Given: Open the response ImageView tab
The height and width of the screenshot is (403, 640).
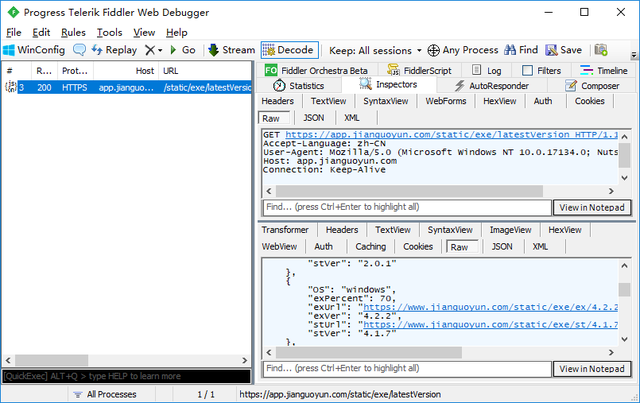Looking at the screenshot, I should tap(510, 230).
